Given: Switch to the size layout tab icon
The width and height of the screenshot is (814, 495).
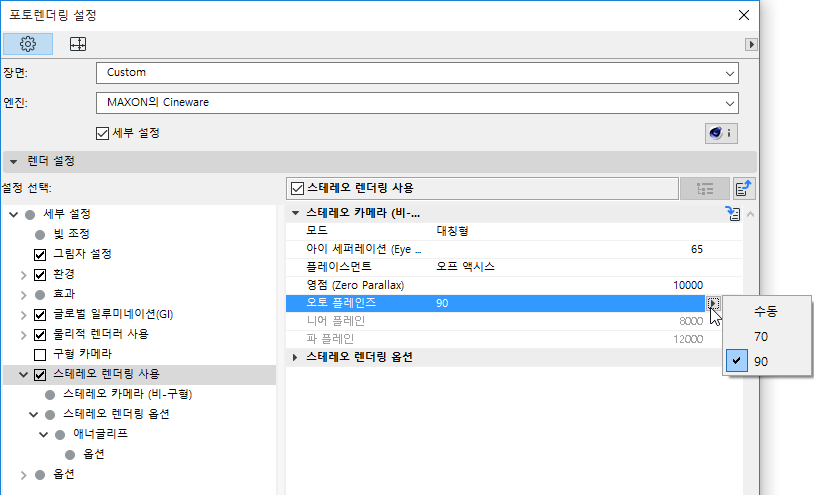Looking at the screenshot, I should point(78,44).
